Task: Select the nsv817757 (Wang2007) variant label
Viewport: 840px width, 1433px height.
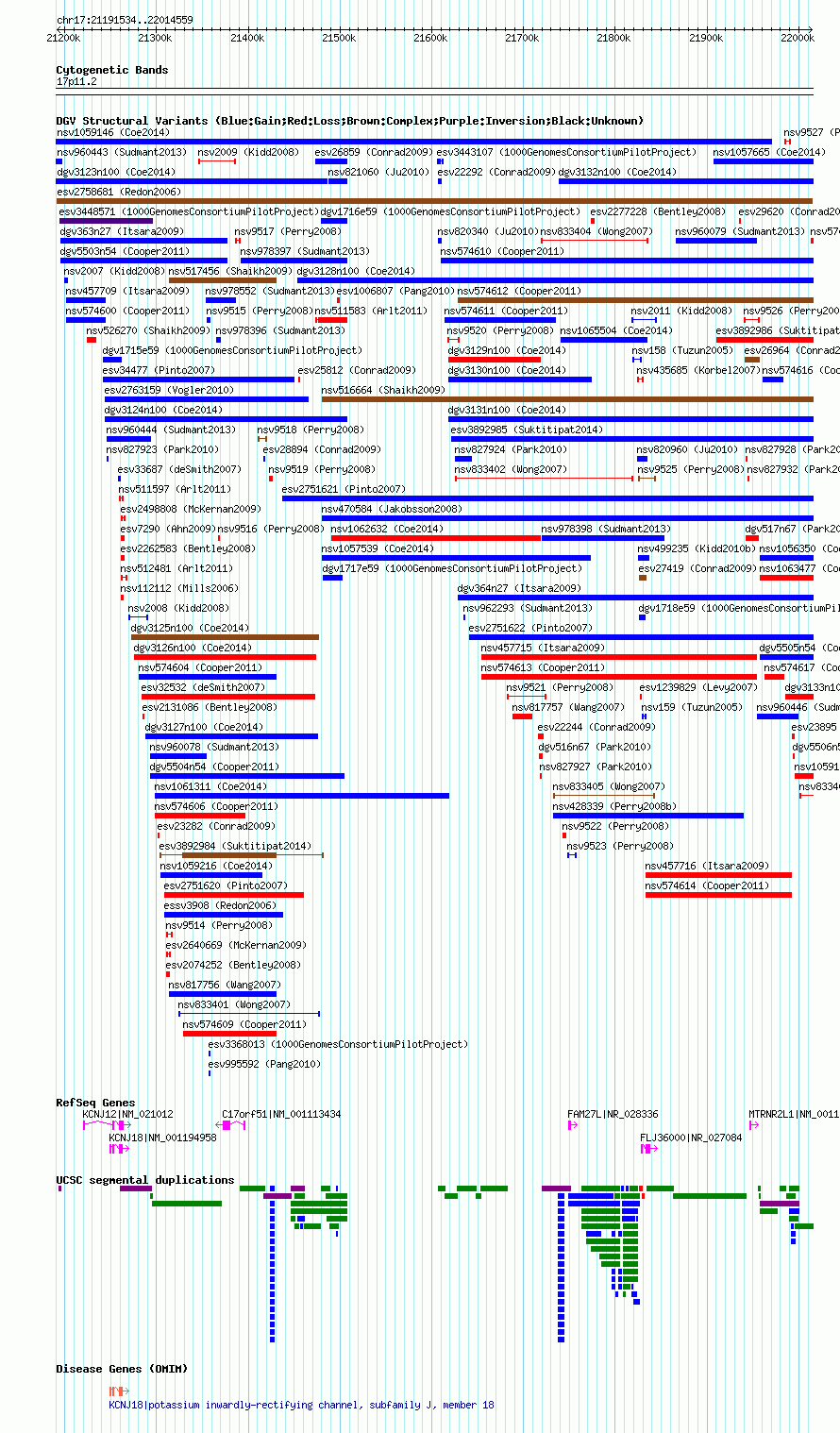Action: click(x=568, y=707)
